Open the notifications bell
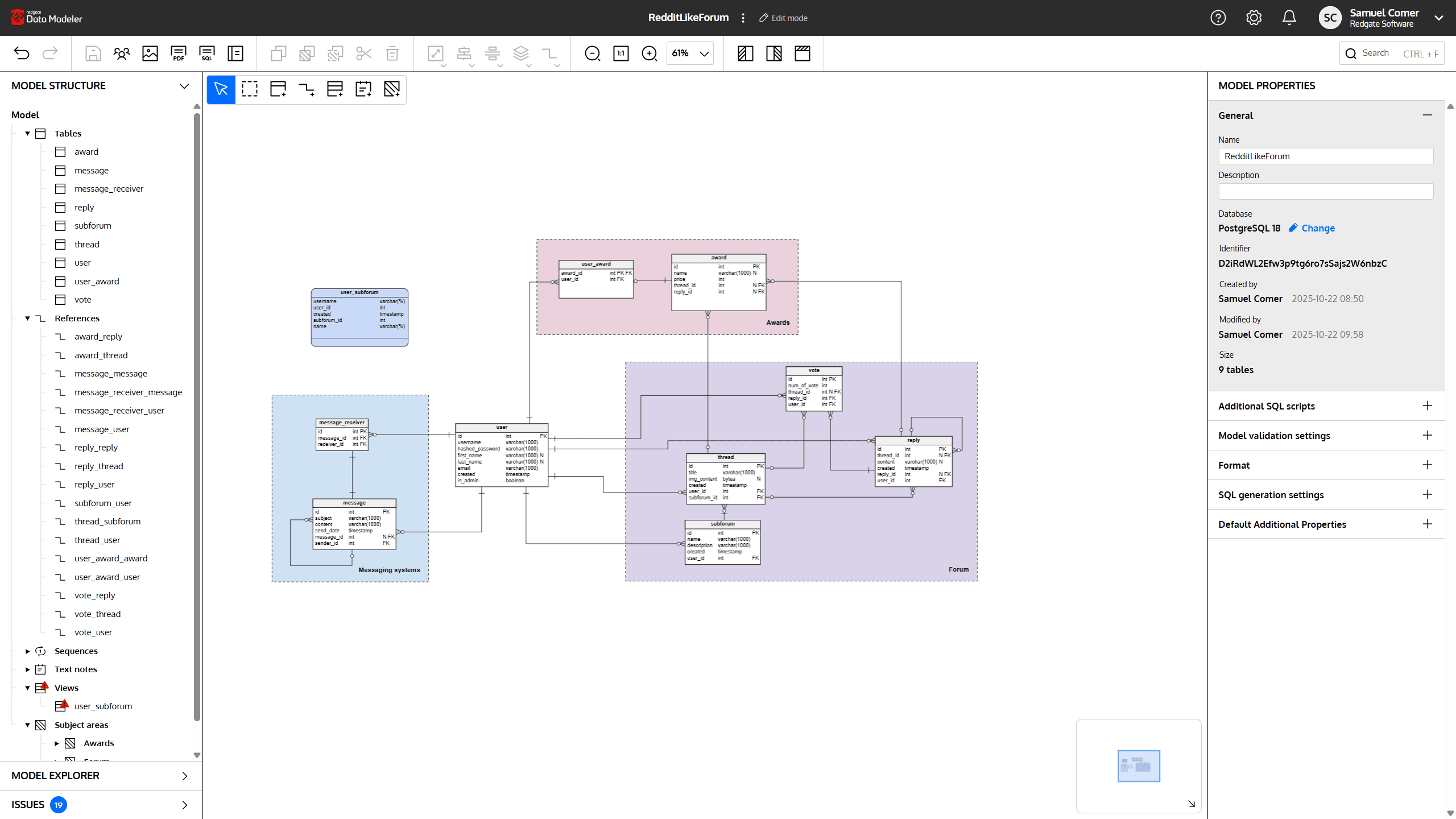The image size is (1456, 819). (x=1289, y=18)
